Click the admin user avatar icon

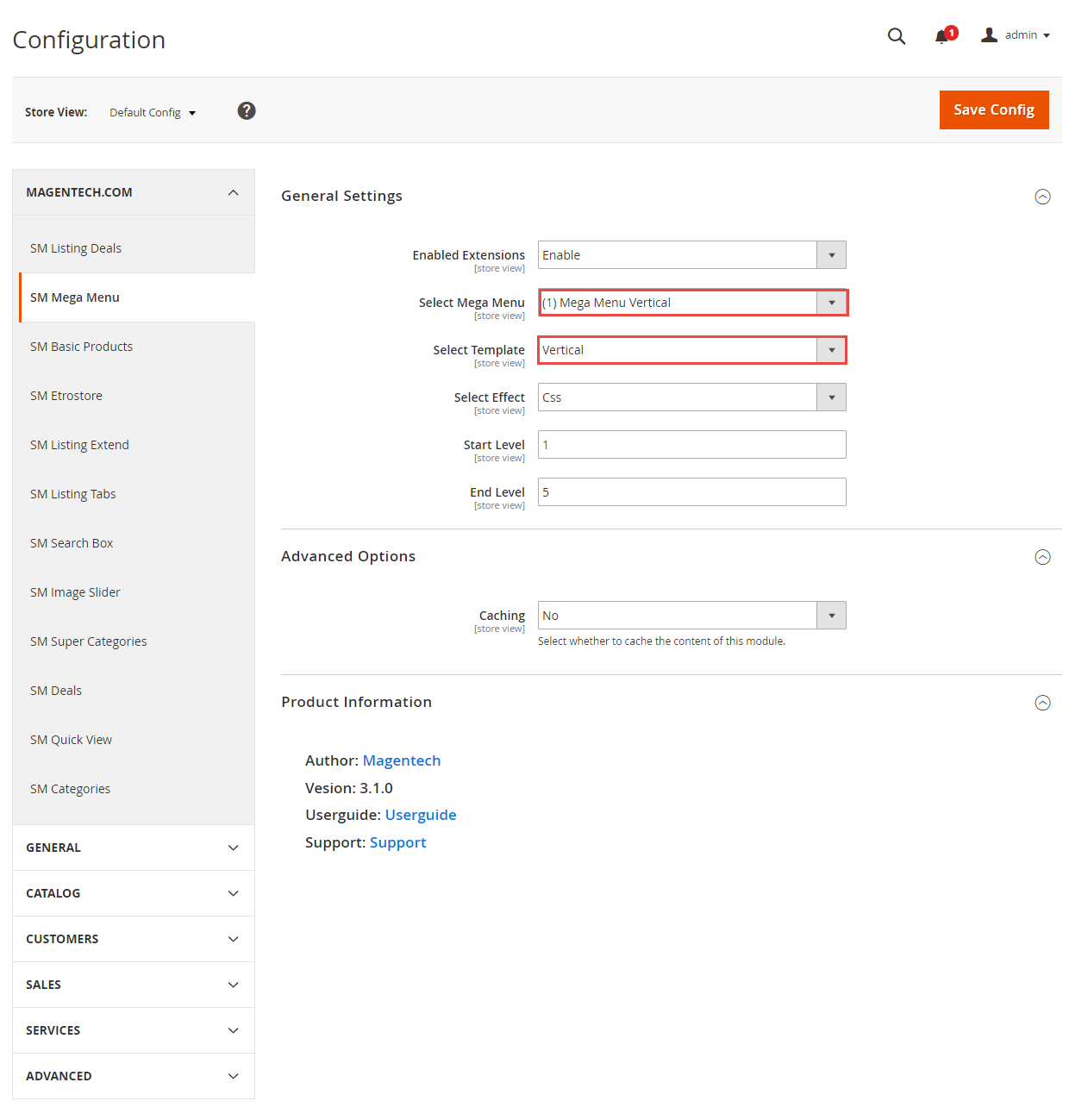point(989,34)
